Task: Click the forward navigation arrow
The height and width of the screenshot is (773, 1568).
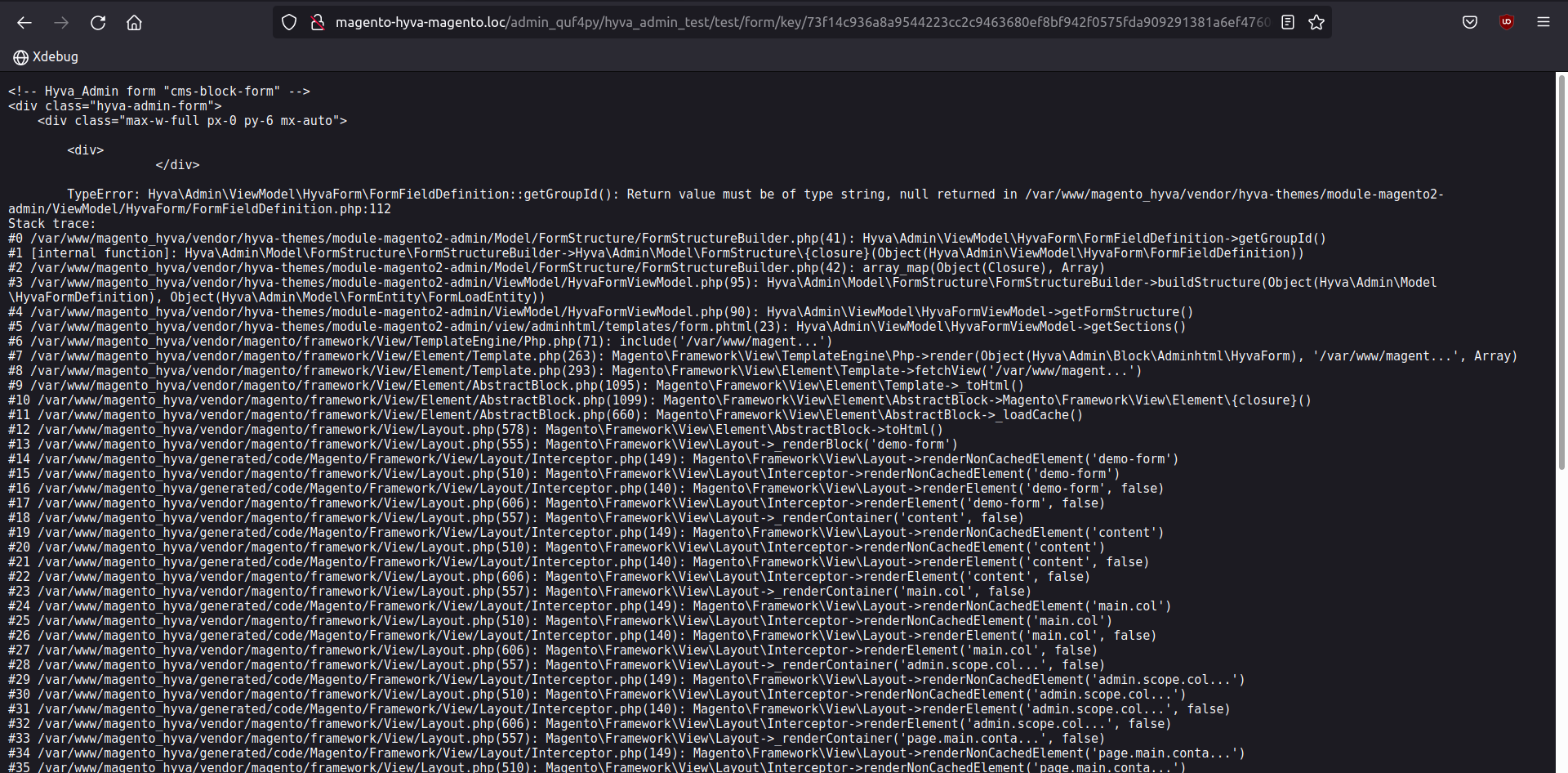Action: 61,23
